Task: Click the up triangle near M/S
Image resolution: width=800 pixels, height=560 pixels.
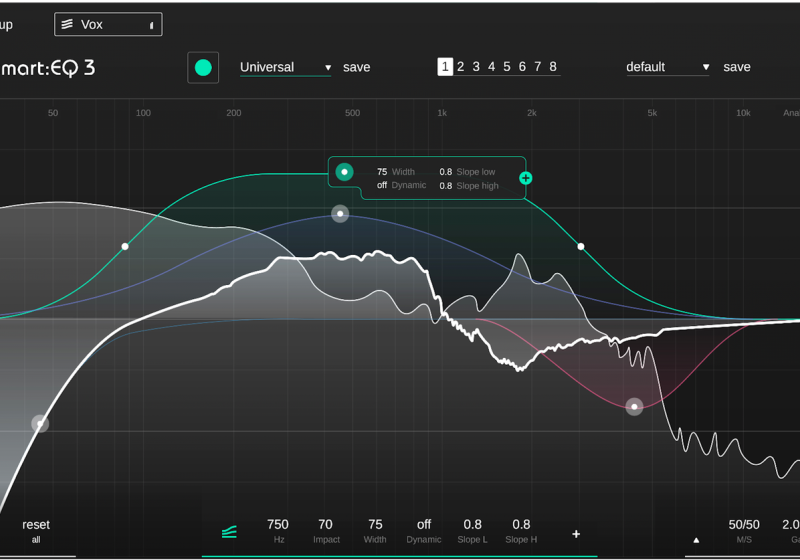Action: (696, 540)
